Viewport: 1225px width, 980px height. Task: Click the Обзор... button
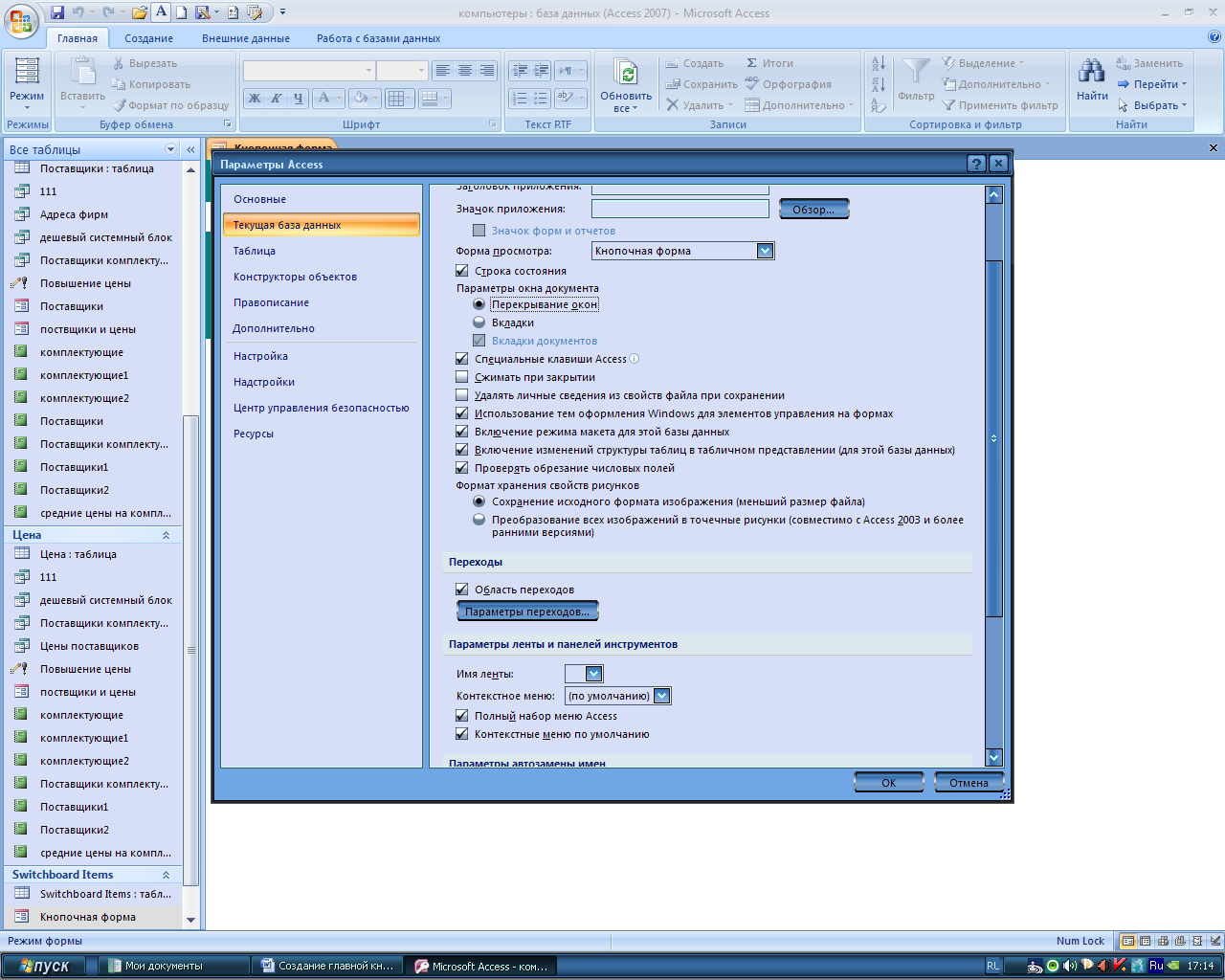click(813, 210)
